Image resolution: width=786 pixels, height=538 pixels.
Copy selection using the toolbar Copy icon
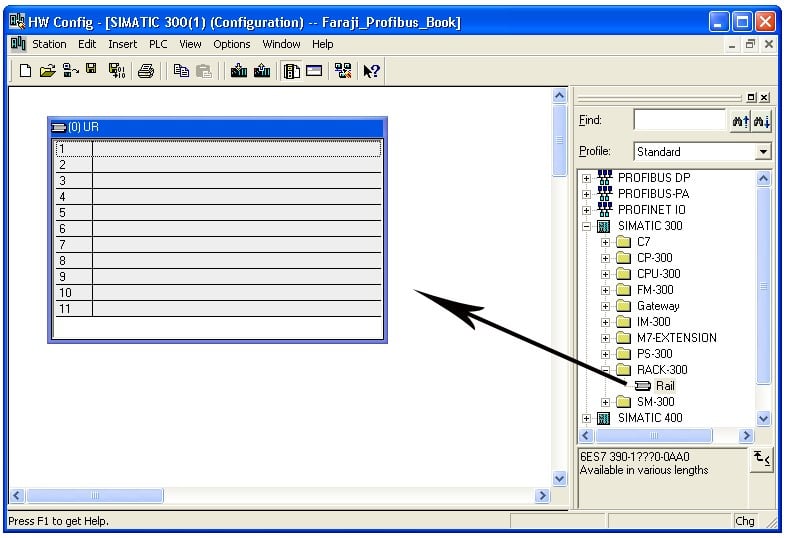pos(181,71)
